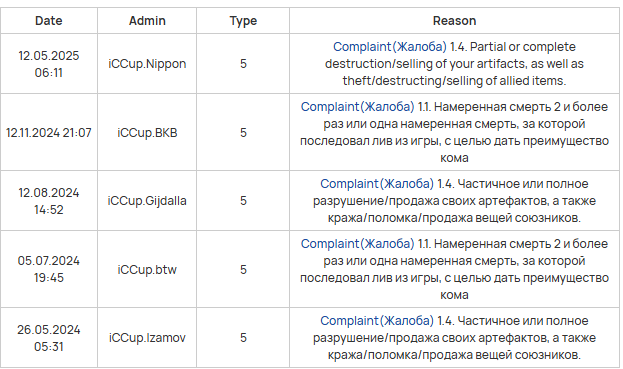Select admin name iCCup.BKB

pyautogui.click(x=147, y=133)
